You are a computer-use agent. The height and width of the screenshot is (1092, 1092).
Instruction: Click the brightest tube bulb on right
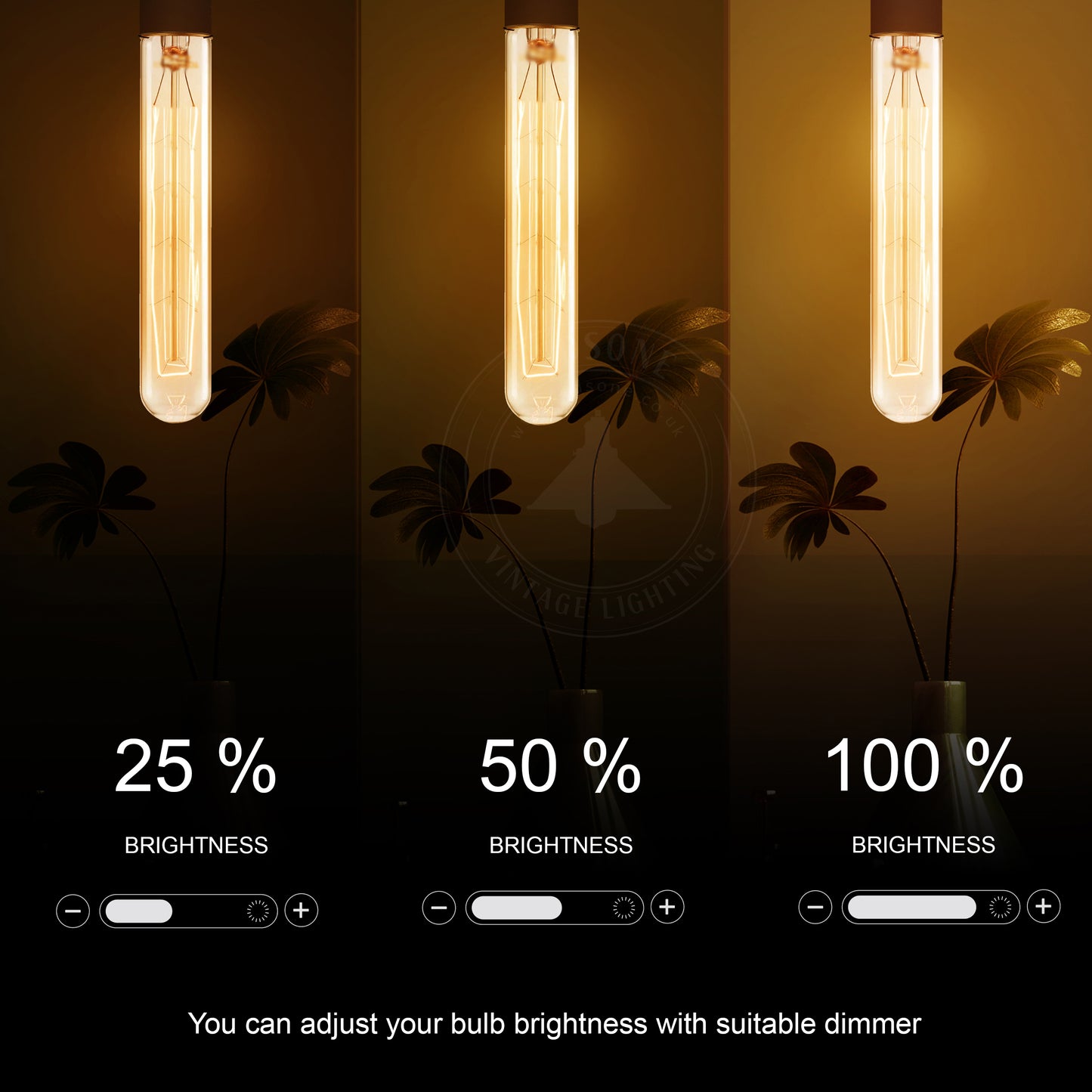tap(905, 227)
